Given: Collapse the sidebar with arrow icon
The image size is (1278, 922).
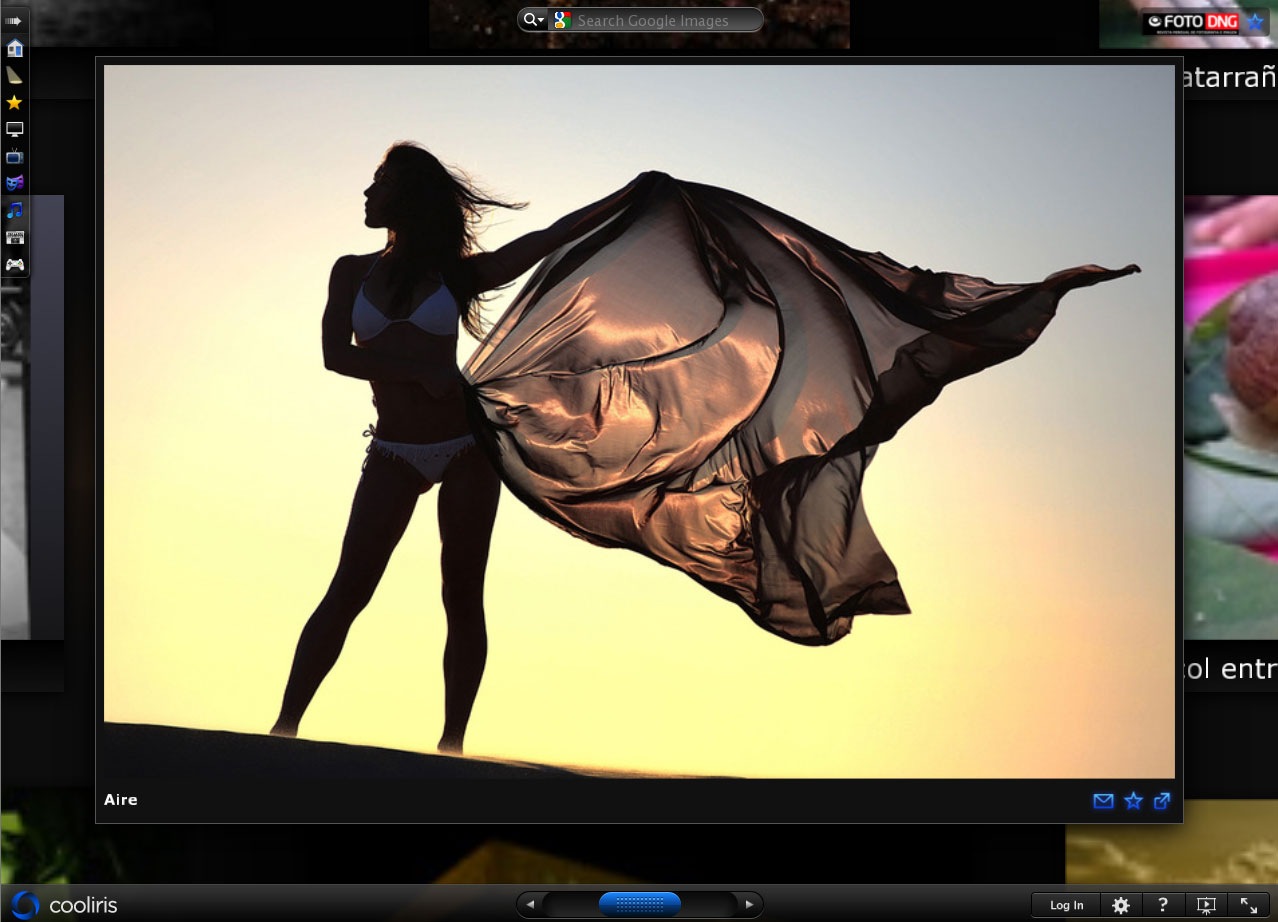Looking at the screenshot, I should (x=14, y=20).
